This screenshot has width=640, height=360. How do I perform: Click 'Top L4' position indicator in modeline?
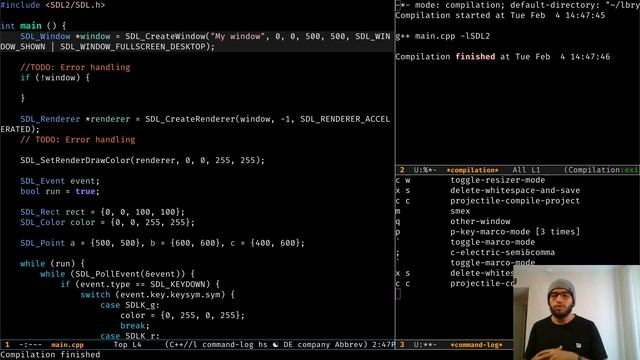(127, 344)
